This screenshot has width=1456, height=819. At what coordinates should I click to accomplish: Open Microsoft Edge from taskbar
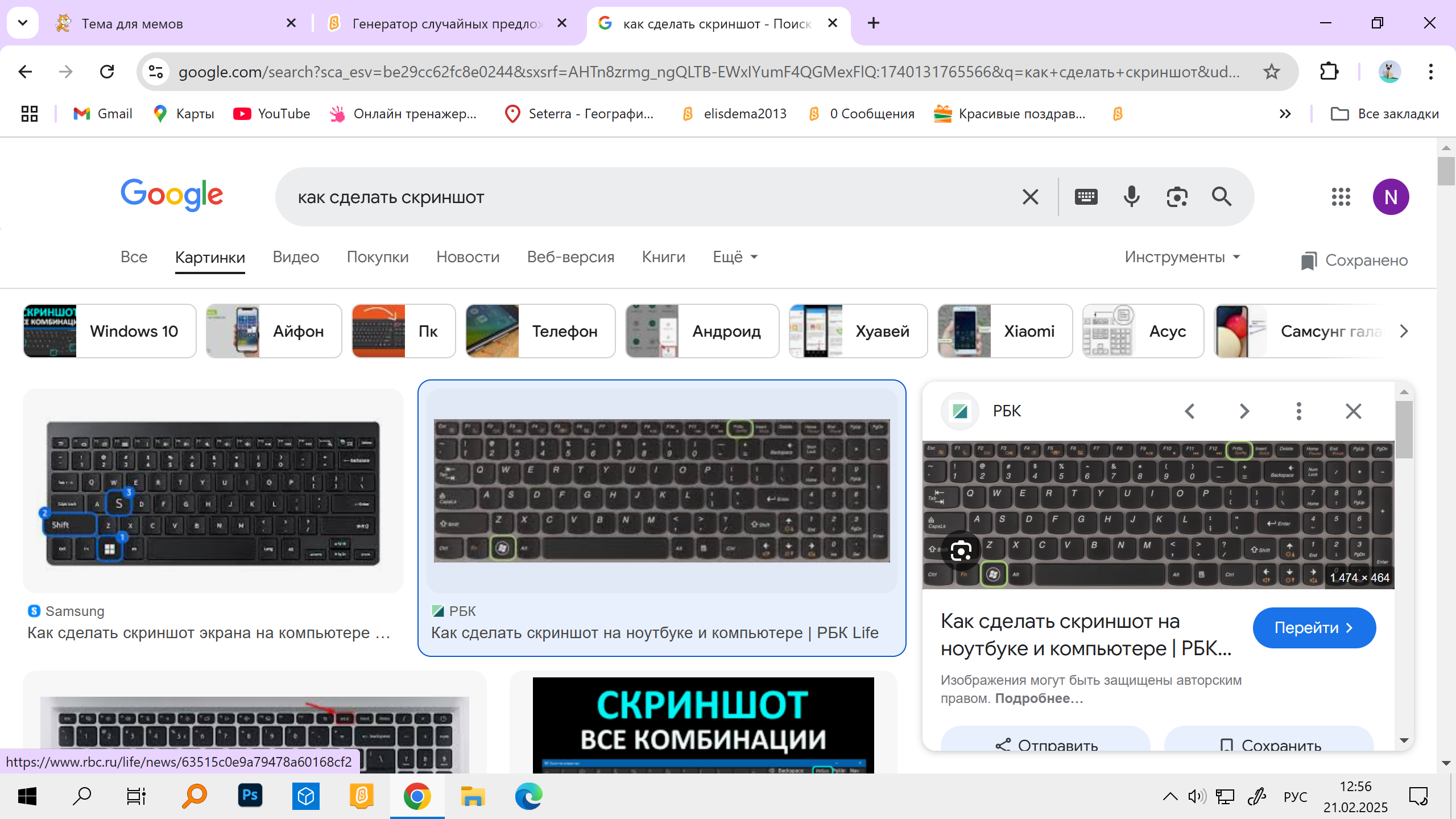click(x=528, y=796)
